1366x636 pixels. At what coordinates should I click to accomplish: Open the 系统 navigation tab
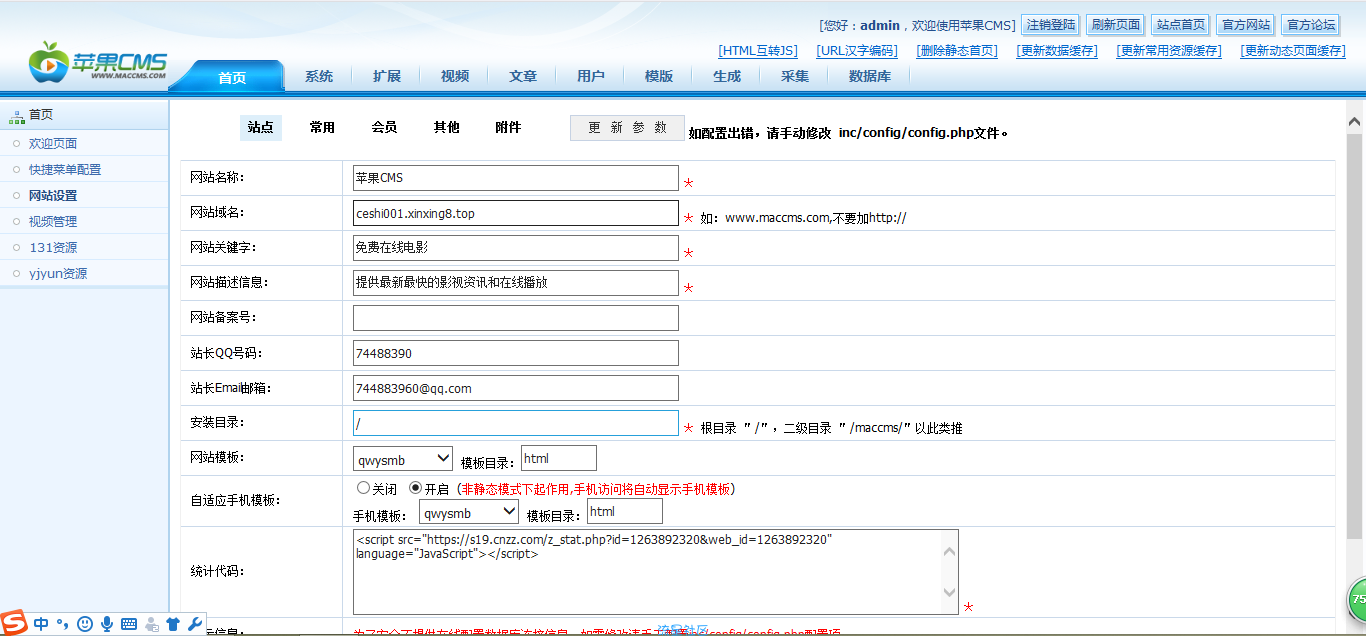click(319, 76)
